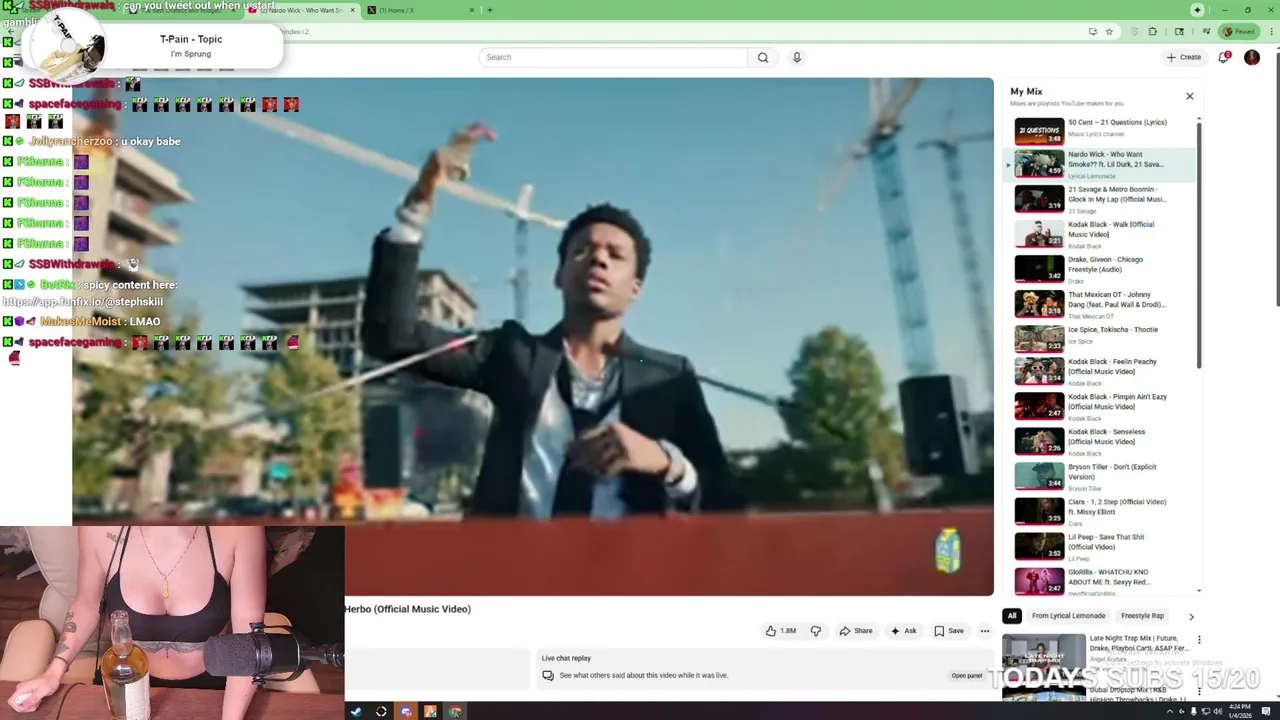Screen dimensions: 1280x720
Task: Start voice search with the microphone icon
Action: pyautogui.click(x=797, y=57)
